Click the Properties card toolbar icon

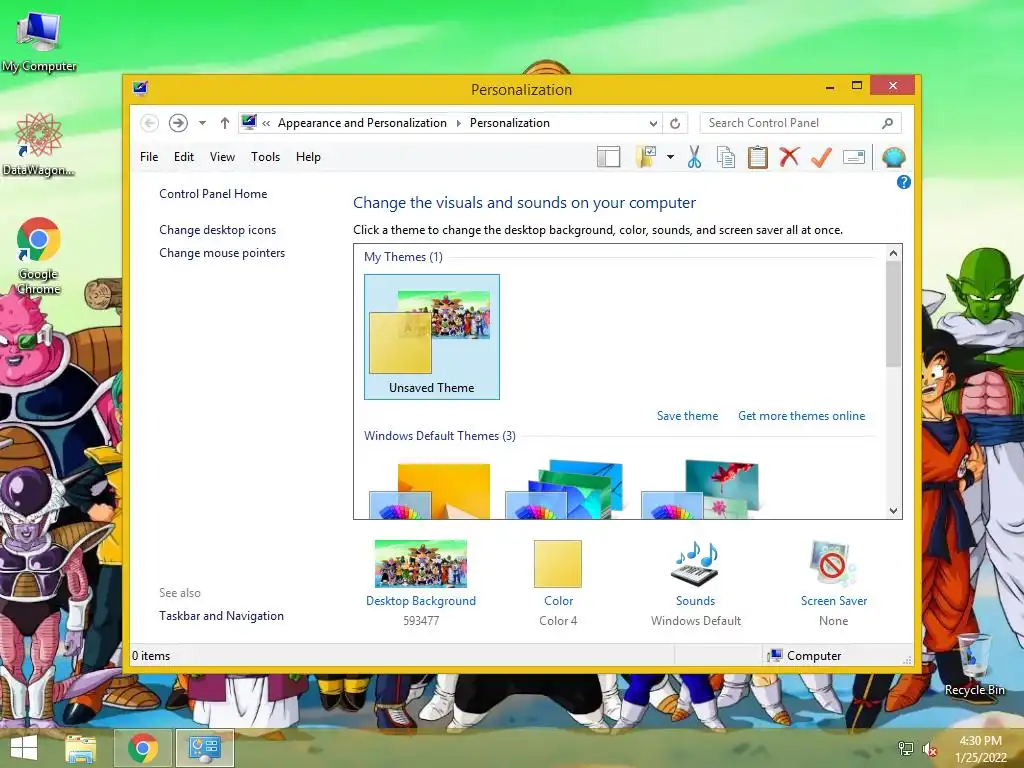click(x=854, y=157)
